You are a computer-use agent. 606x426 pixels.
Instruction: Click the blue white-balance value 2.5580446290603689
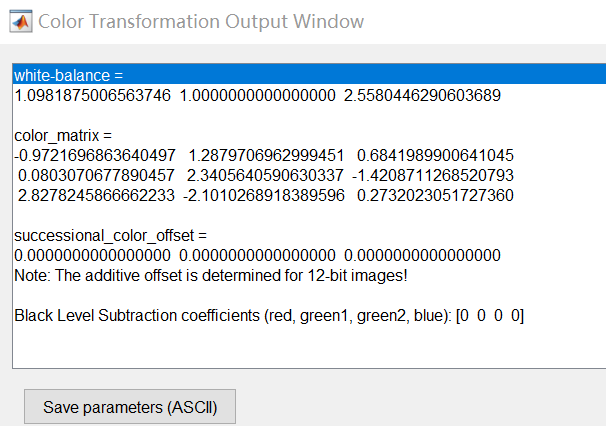click(x=422, y=95)
